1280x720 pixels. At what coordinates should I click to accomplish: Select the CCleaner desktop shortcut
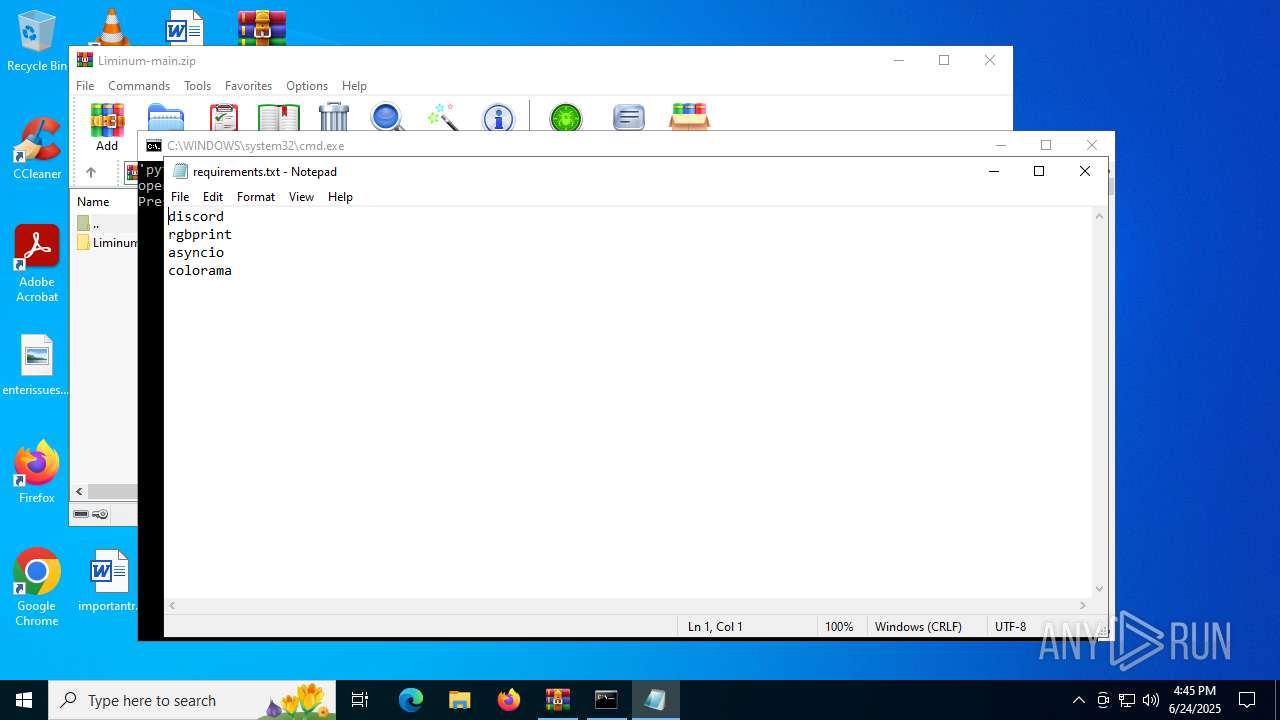[37, 149]
